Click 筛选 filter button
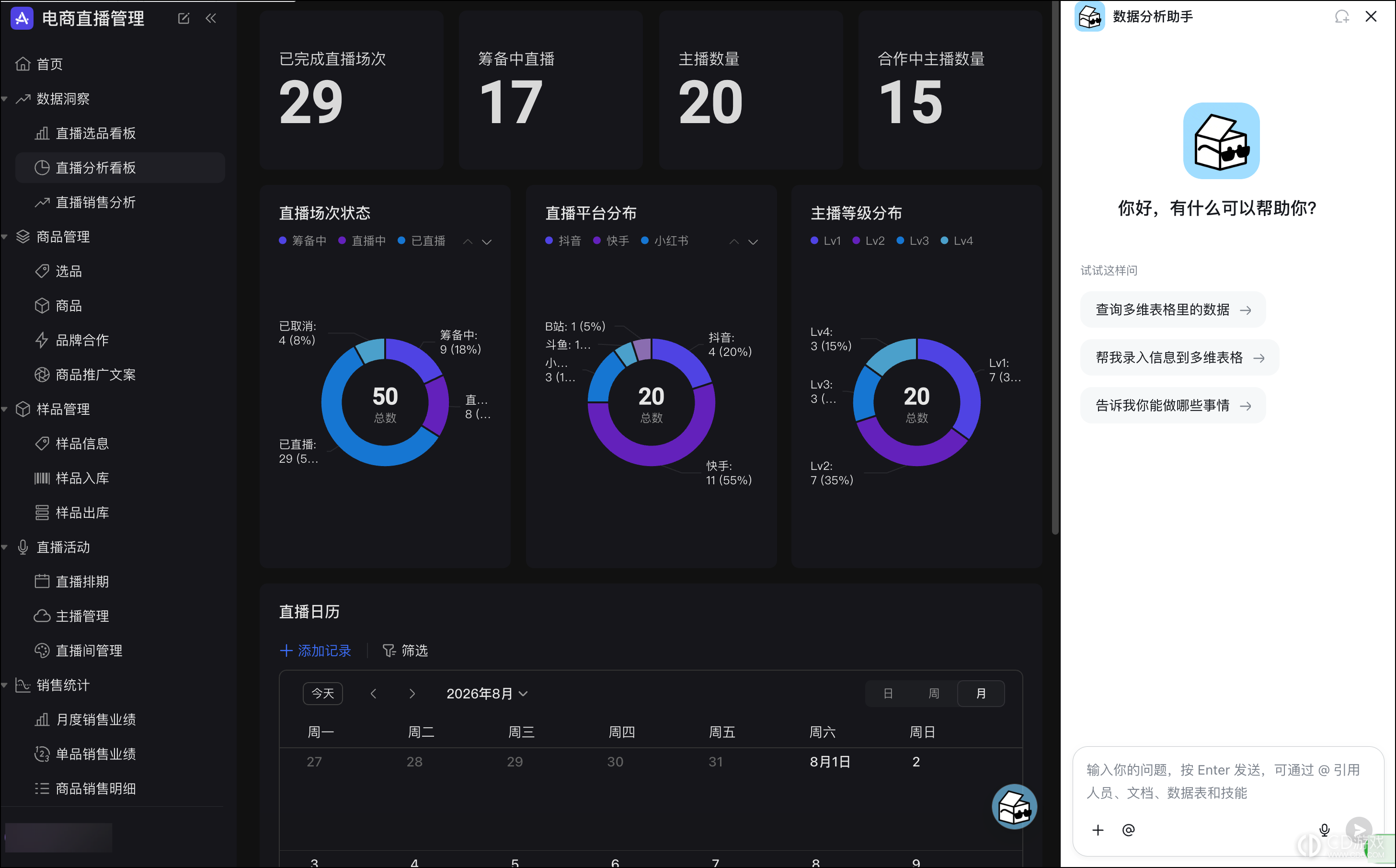The height and width of the screenshot is (868, 1396). (405, 651)
